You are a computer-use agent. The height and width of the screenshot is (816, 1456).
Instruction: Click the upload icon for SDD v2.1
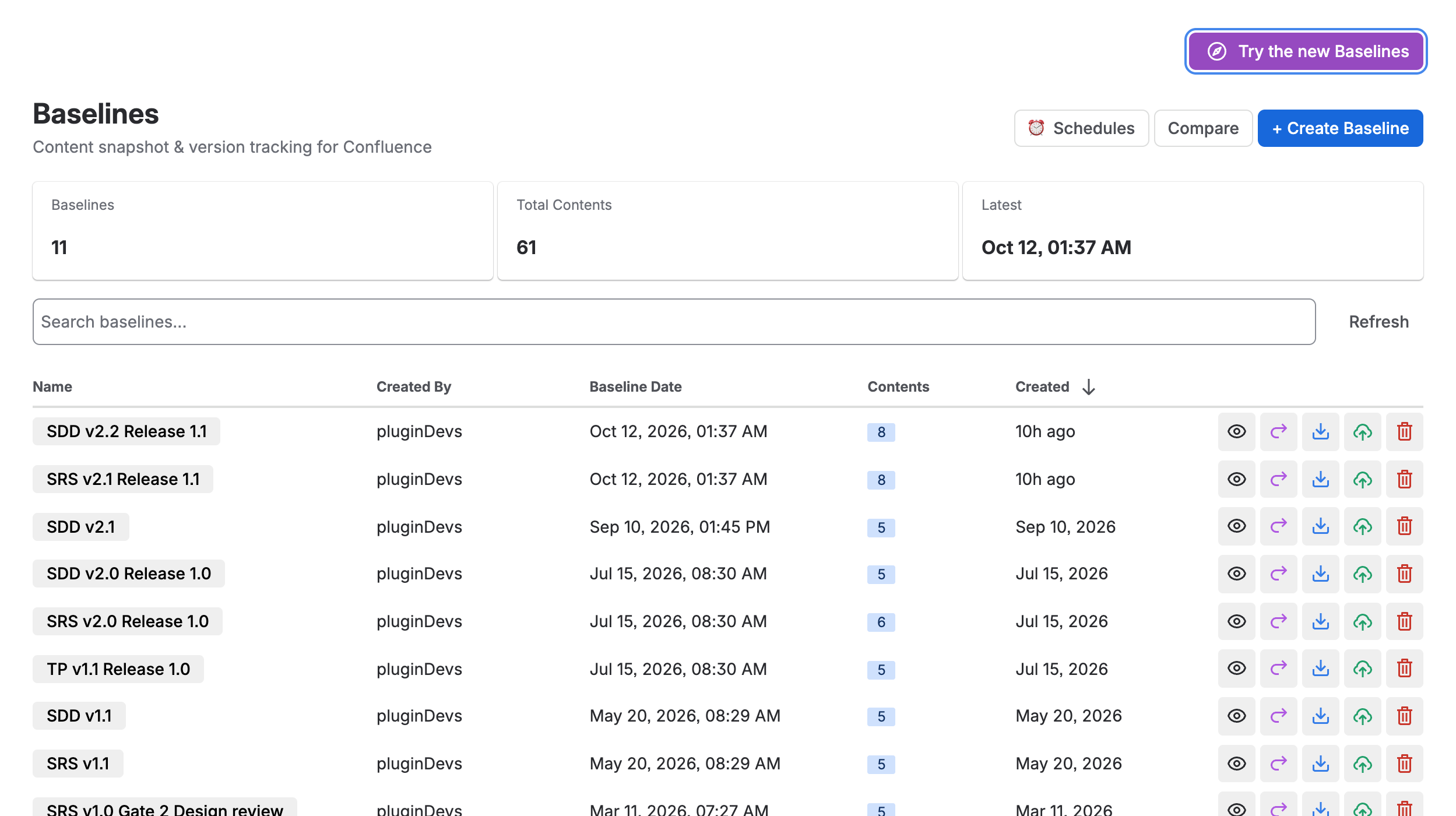click(1362, 526)
